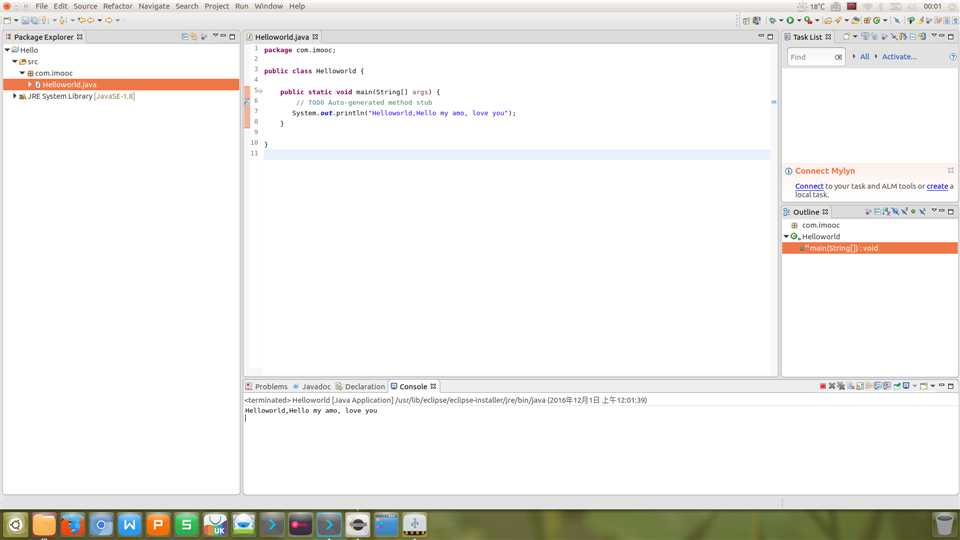Open WPS Writer from the dock
Screen dimensions: 960x540
pos(129,525)
